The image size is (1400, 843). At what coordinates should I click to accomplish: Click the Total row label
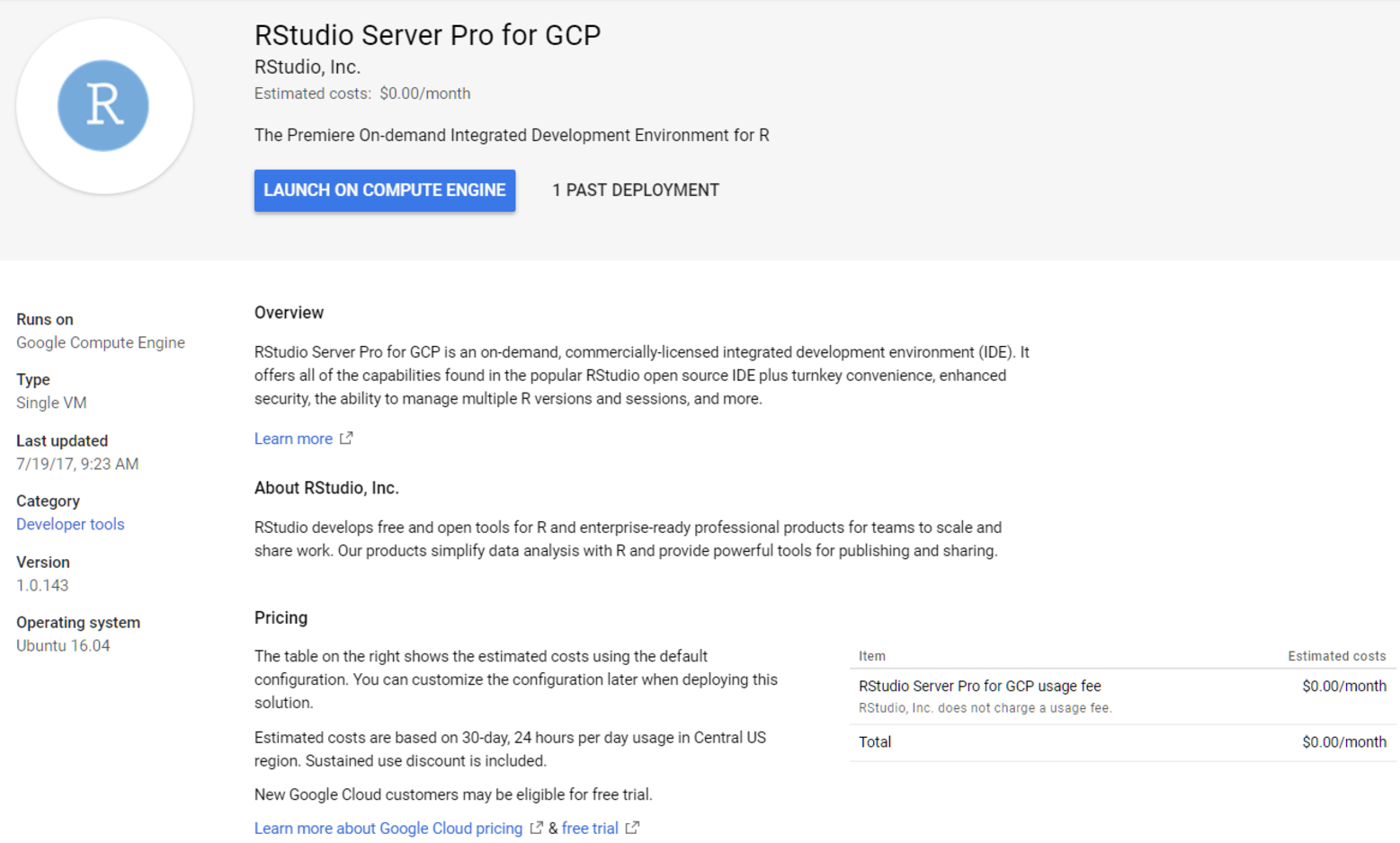point(875,741)
